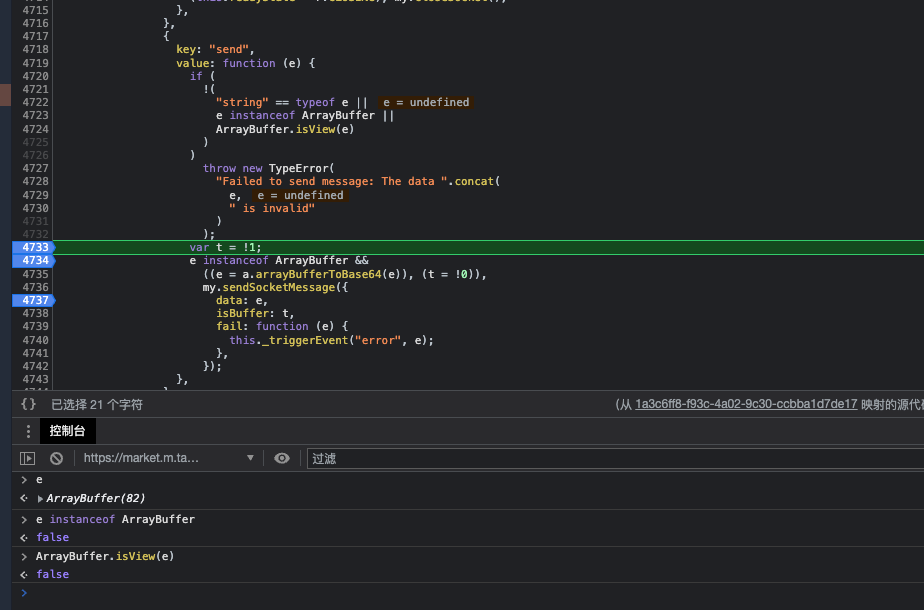
Task: Select the 控制台 console tab
Action: coord(67,431)
